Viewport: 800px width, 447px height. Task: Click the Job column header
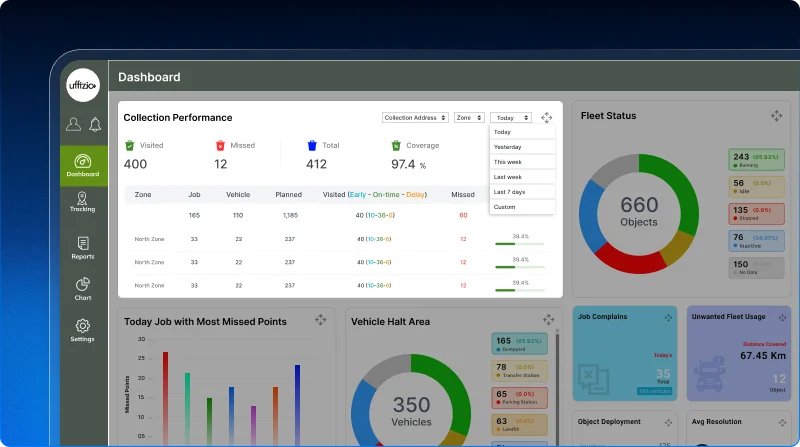194,194
